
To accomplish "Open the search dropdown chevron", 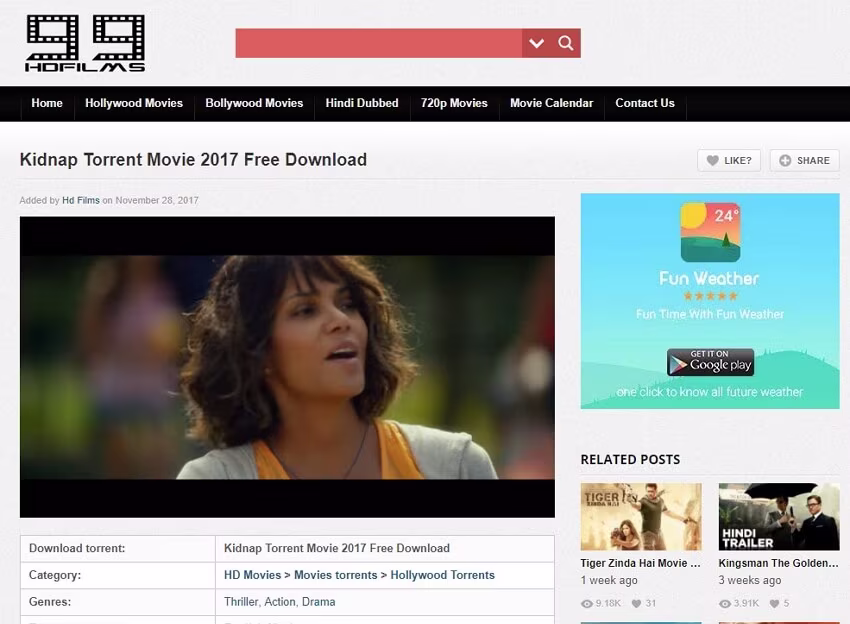I will (x=537, y=43).
